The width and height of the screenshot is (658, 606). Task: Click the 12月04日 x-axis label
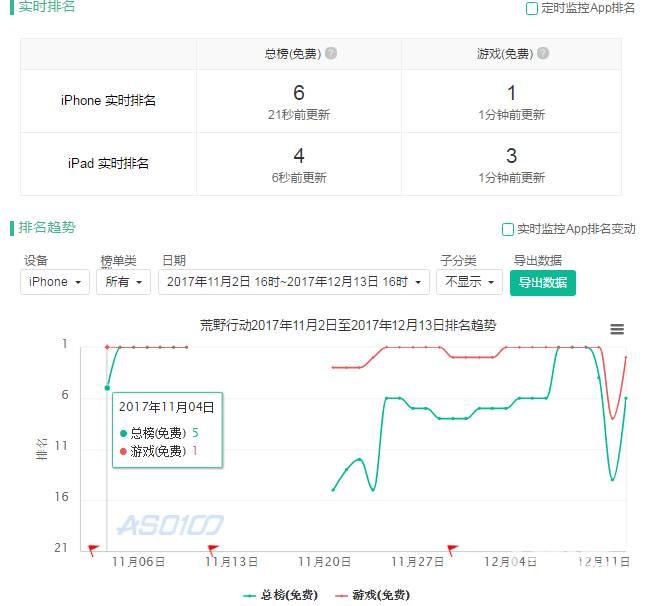tap(510, 562)
